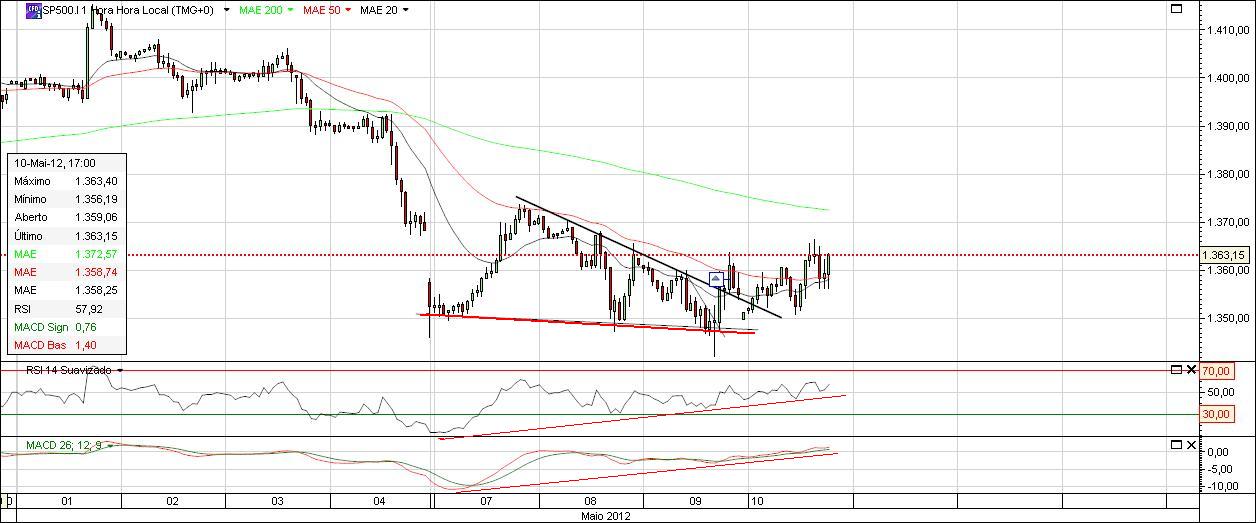The image size is (1256, 523).
Task: Open the MAE 200 indicator dropdown
Action: click(x=290, y=10)
